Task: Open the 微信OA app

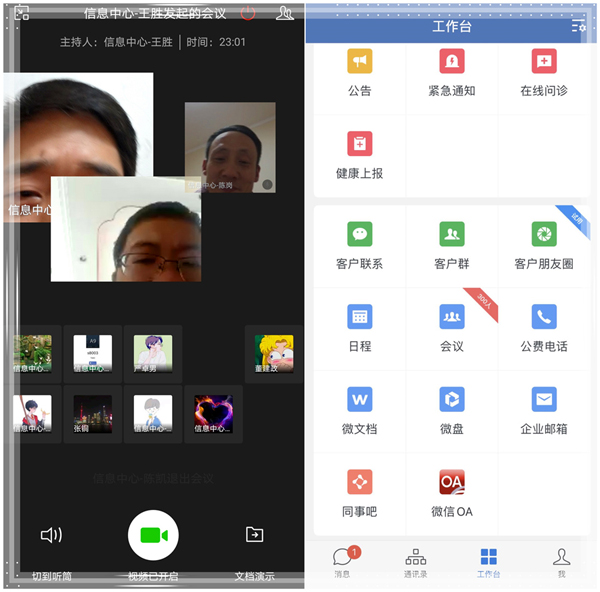Action: click(452, 494)
